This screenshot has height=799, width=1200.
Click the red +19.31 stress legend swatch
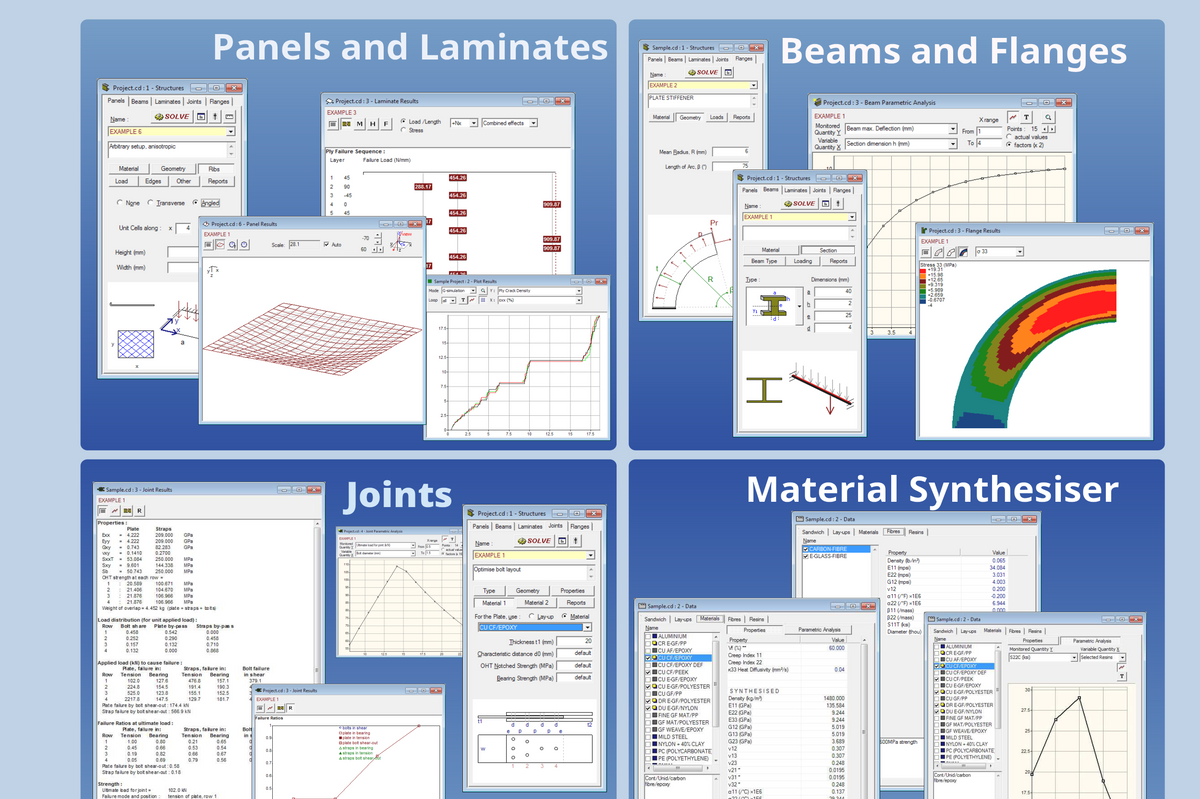(923, 269)
